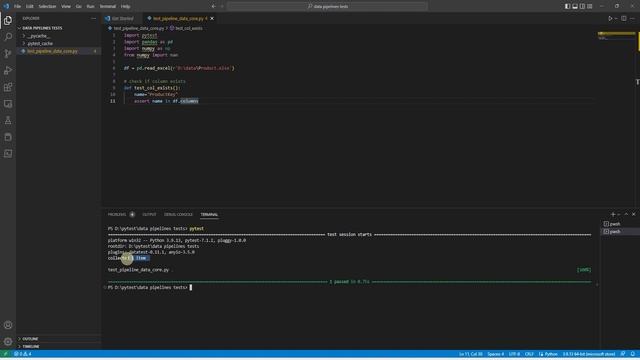The image size is (640, 360).
Task: Close the test_pipeline_data_core.py tab
Action: (x=212, y=18)
